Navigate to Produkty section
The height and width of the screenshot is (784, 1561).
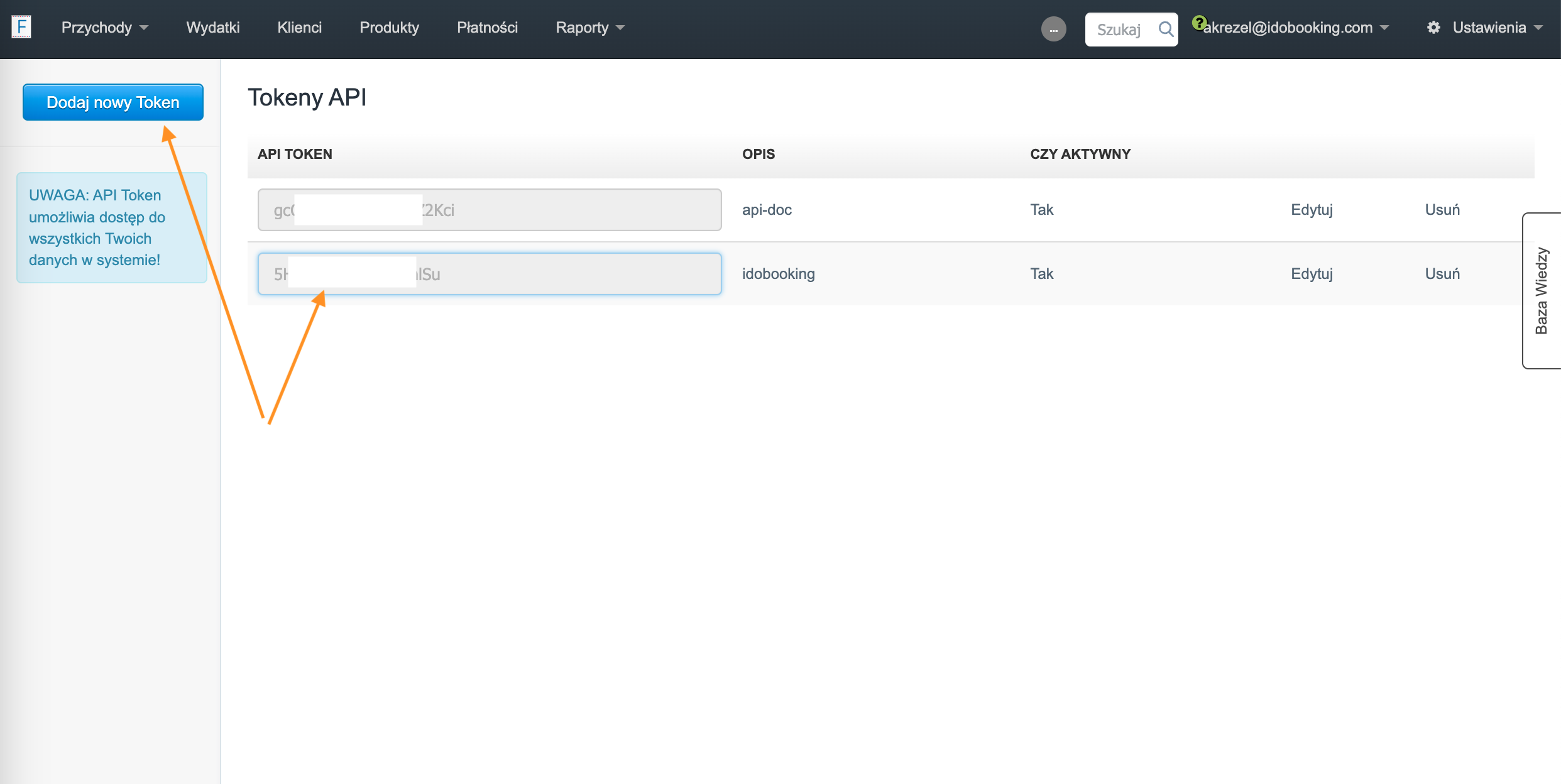point(389,28)
